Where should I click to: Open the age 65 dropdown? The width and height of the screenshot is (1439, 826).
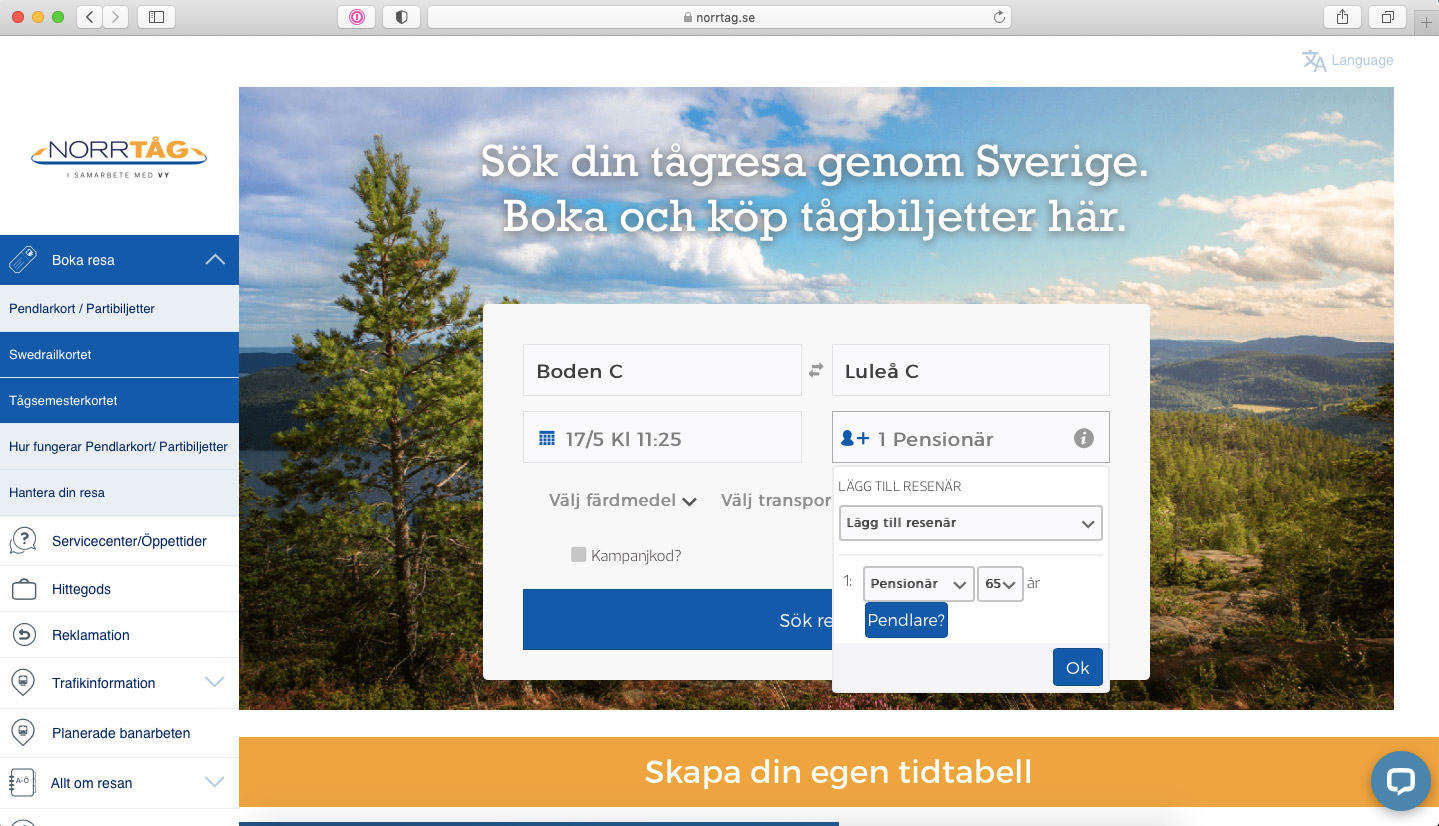pos(1000,584)
